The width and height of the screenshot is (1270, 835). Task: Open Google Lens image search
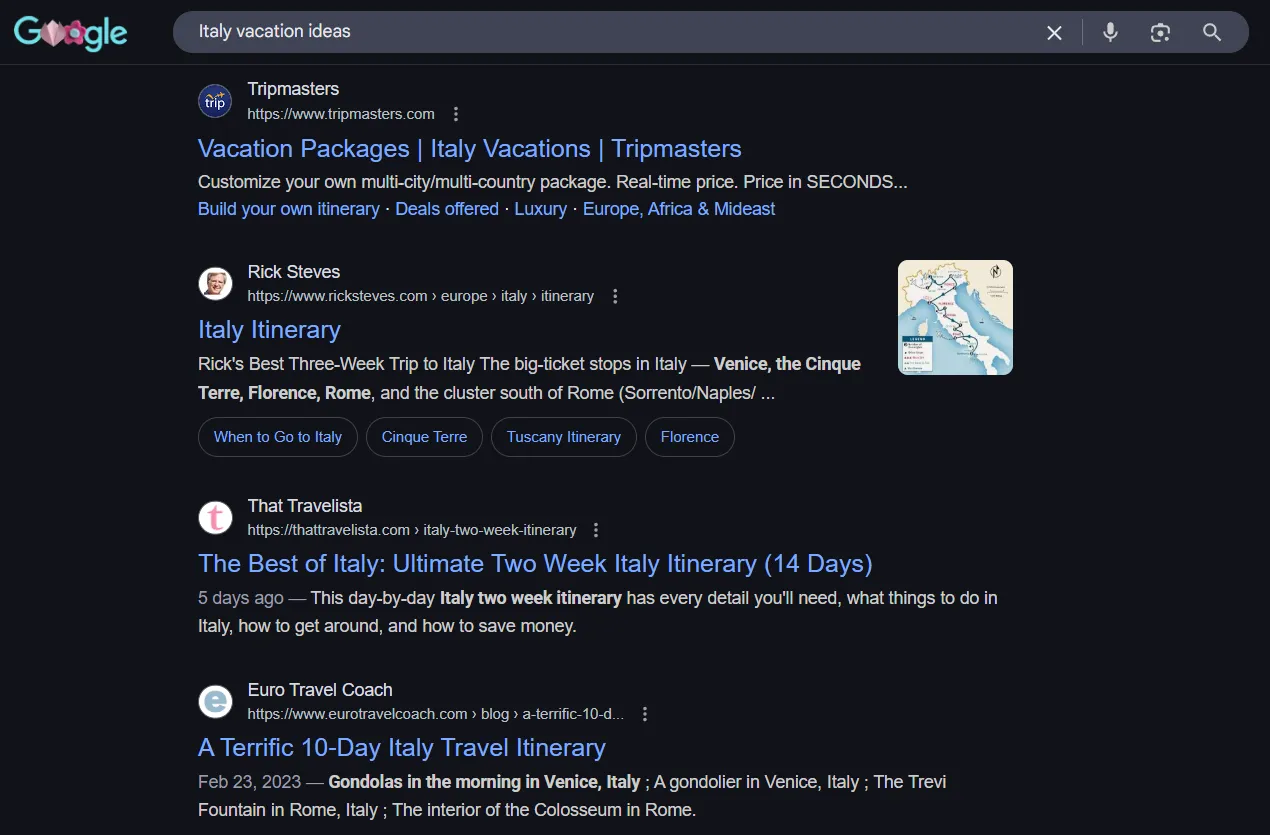1160,32
